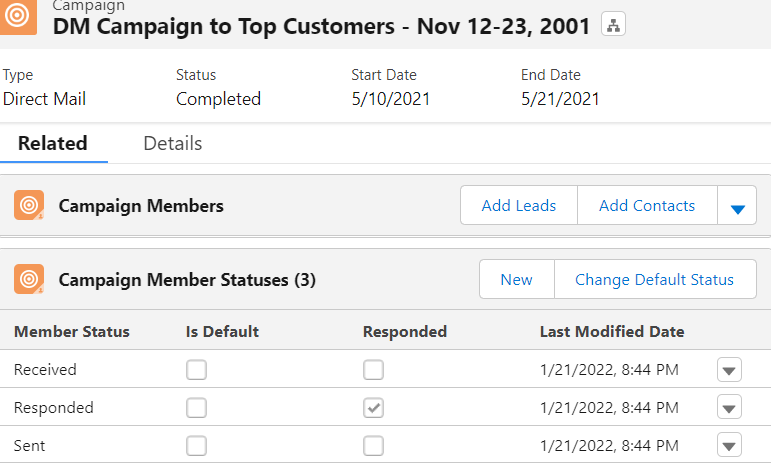771x464 pixels.
Task: Open the row actions menu for Responded
Action: [x=729, y=407]
